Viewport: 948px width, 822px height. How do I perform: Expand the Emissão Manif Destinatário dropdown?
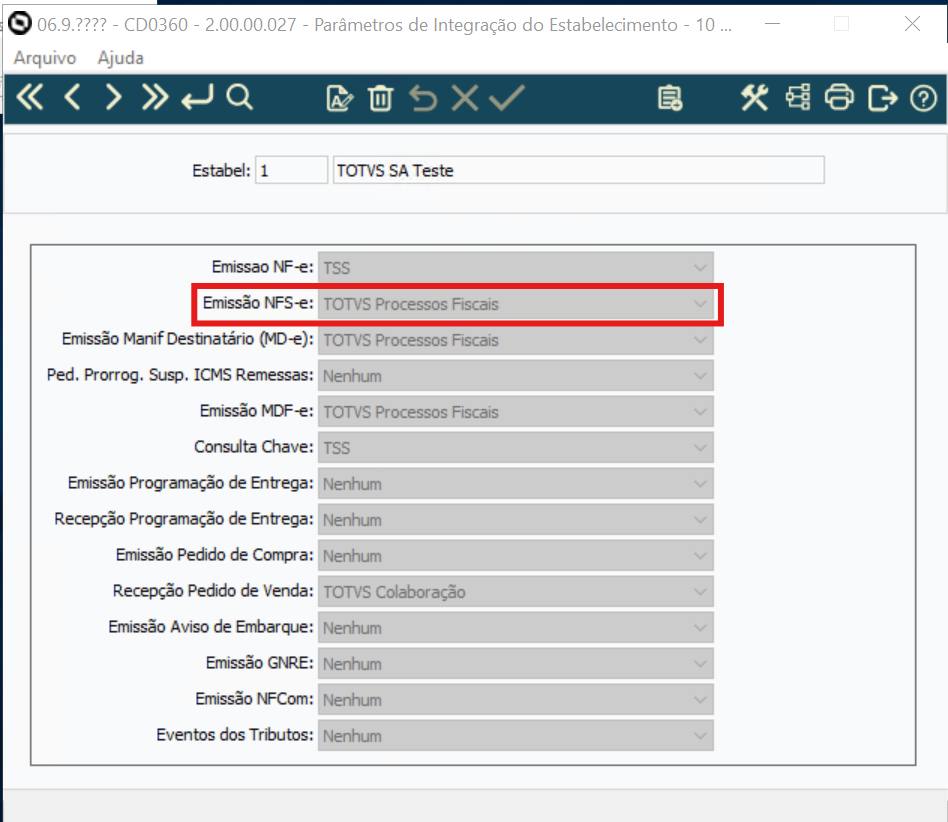pos(516,340)
